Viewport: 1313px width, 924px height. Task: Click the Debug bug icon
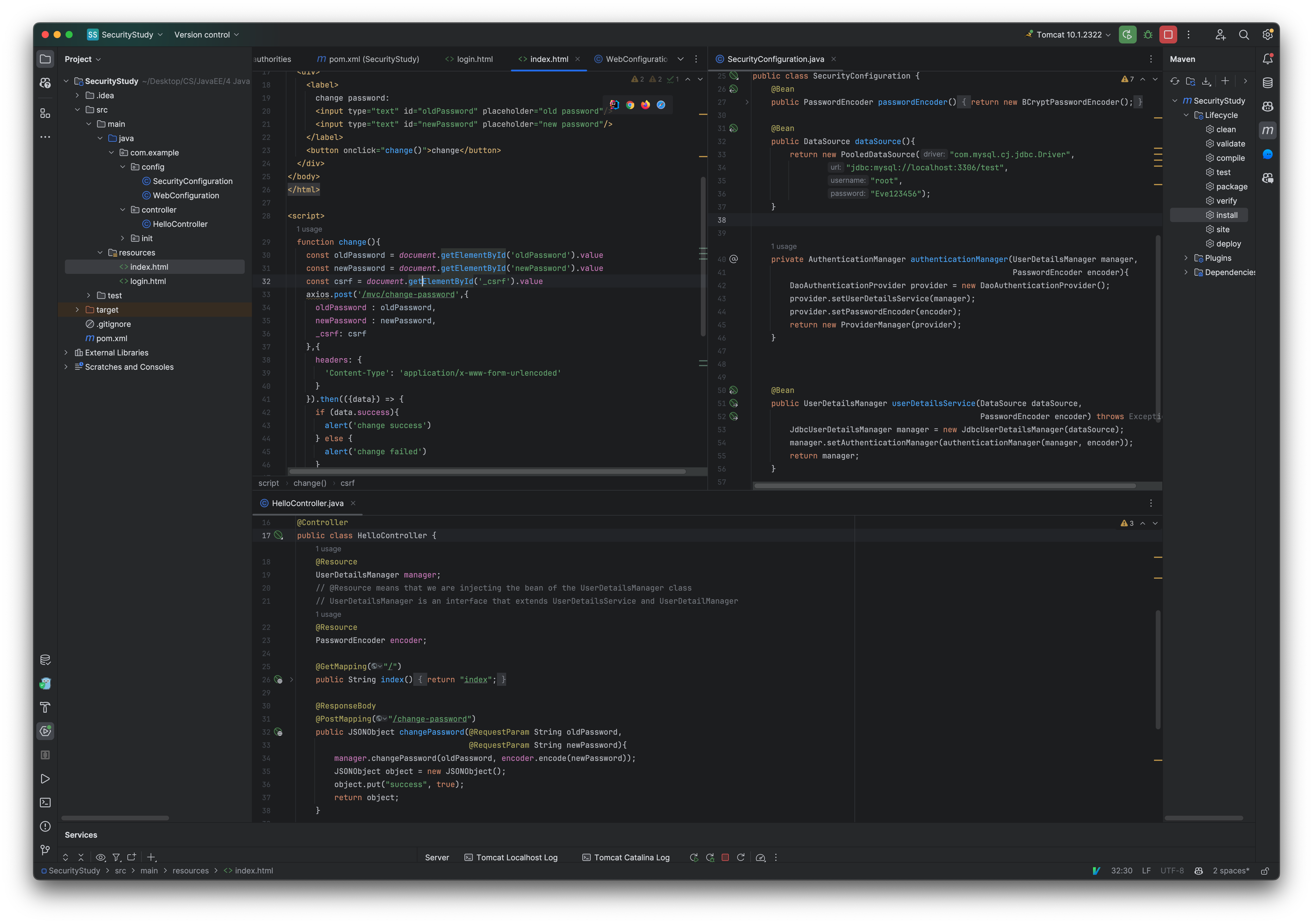(1148, 35)
